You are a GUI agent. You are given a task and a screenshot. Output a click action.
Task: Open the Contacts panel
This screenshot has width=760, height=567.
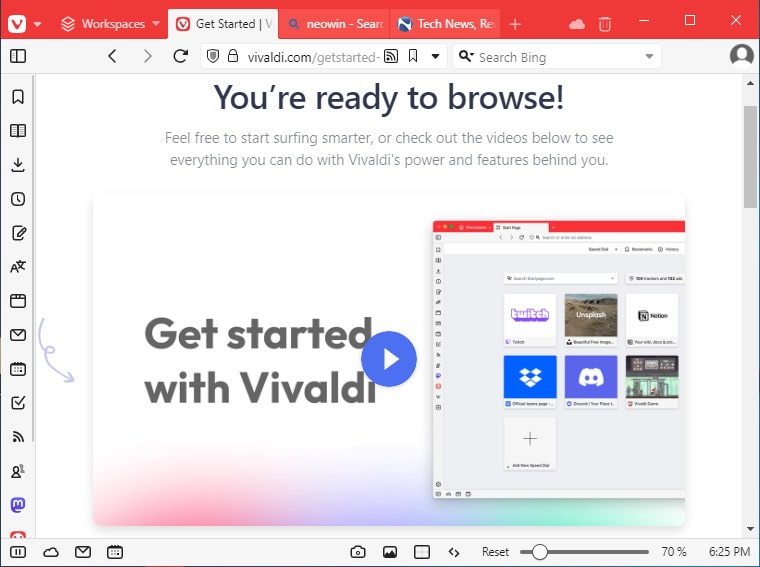click(x=18, y=471)
